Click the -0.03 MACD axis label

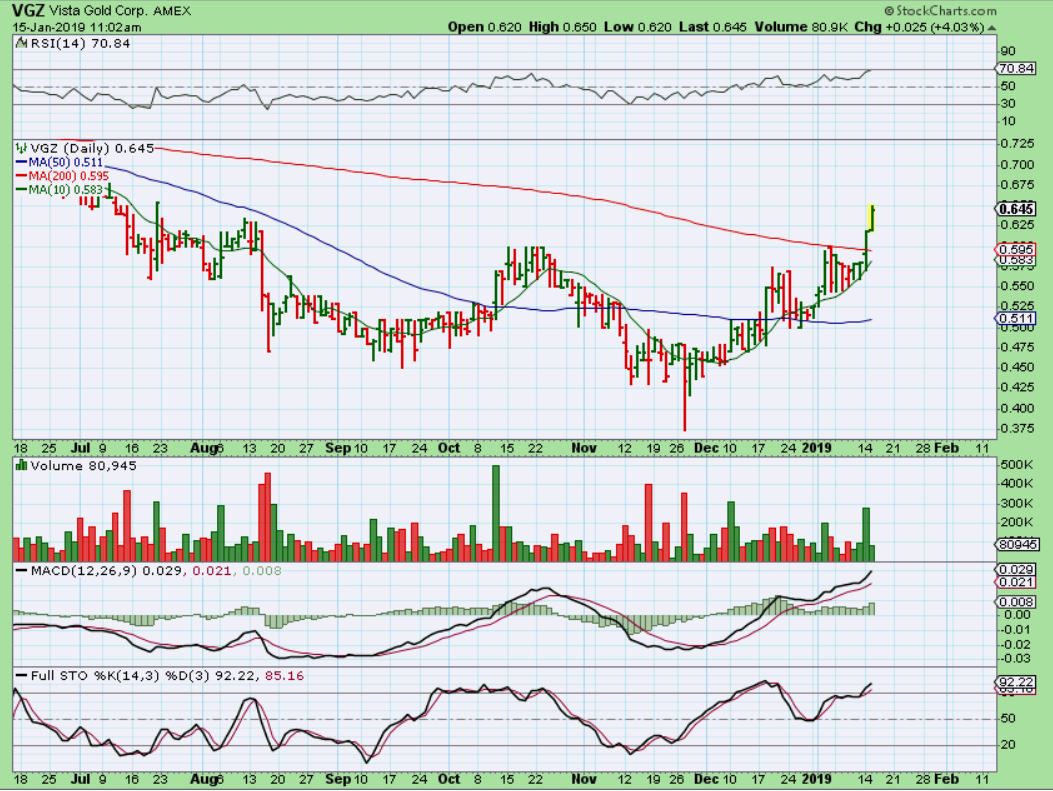1017,659
